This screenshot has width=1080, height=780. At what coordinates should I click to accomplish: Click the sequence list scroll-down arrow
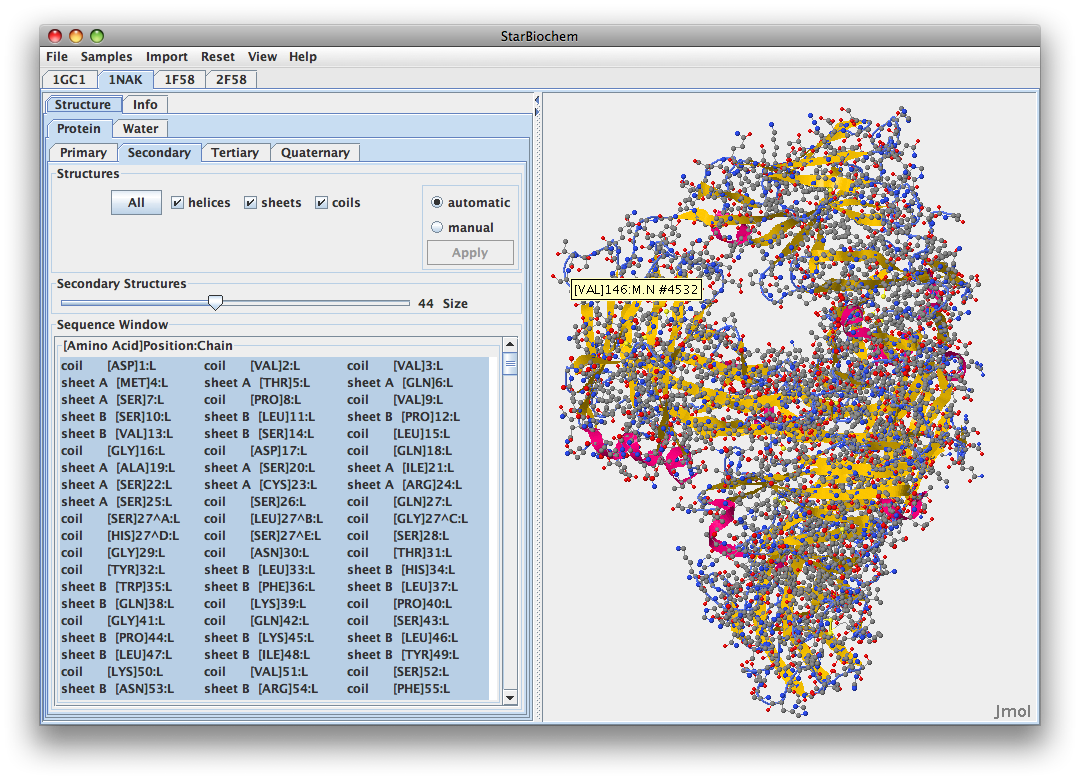click(x=510, y=697)
